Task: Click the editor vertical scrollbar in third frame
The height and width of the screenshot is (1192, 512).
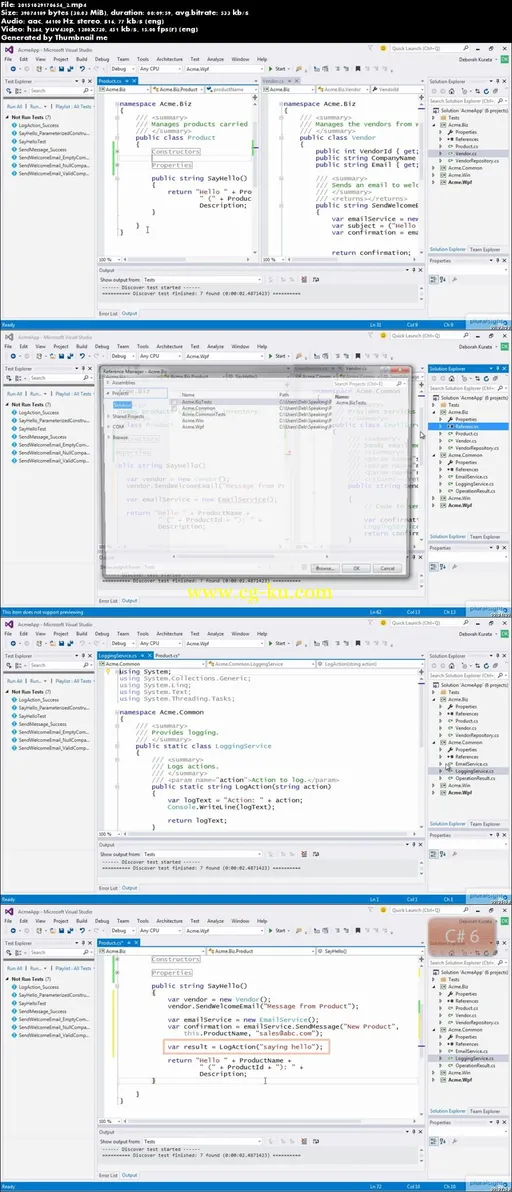Action: pos(422,749)
